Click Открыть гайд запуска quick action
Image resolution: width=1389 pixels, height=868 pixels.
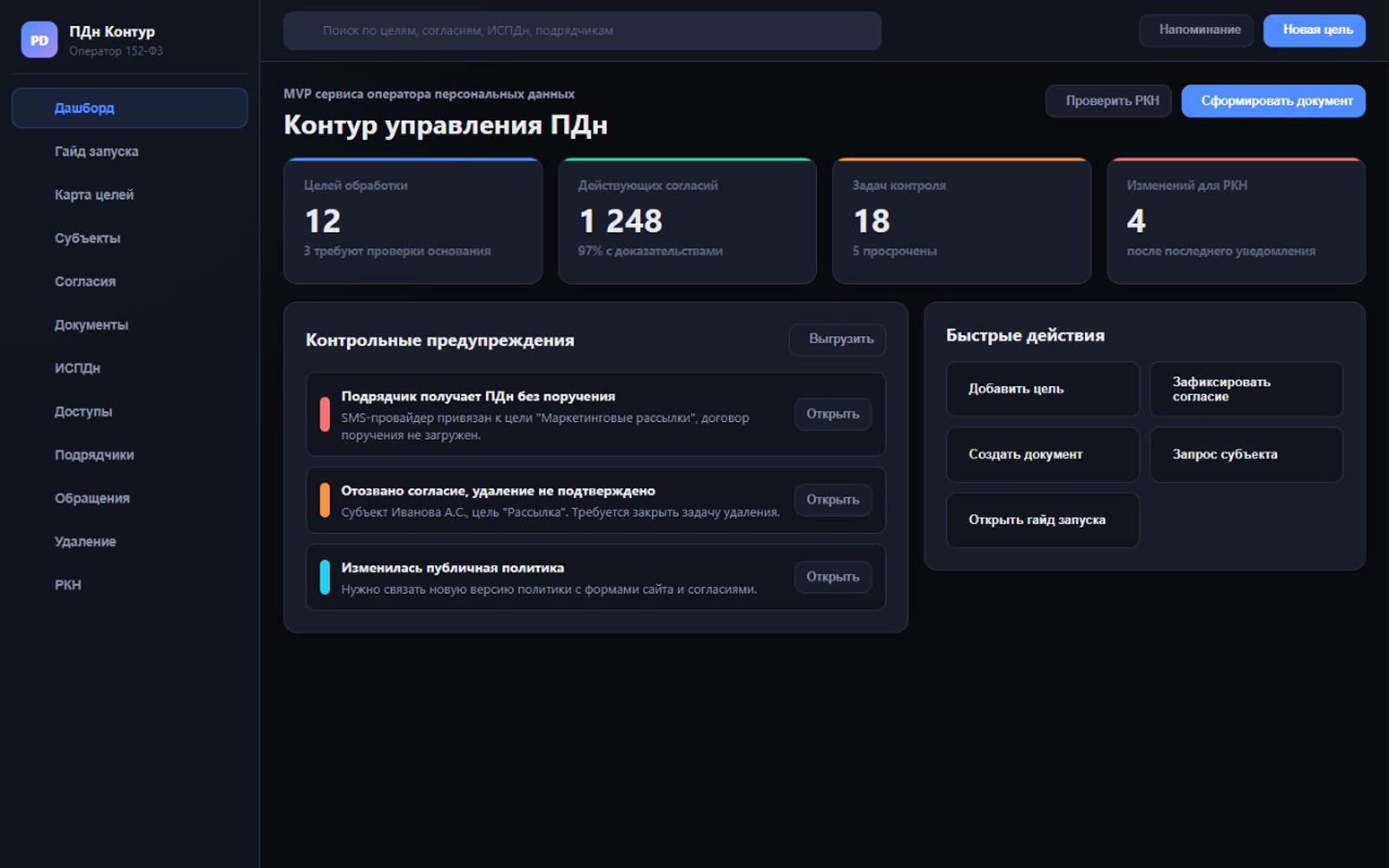tap(1043, 520)
